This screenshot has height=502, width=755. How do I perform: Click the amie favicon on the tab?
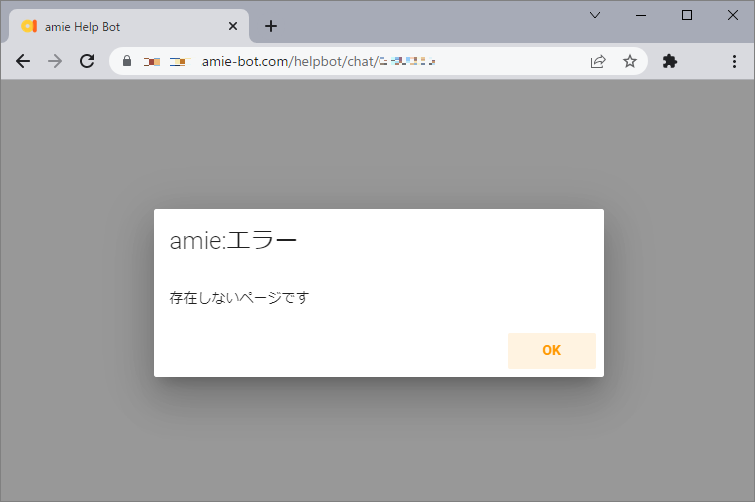pos(29,26)
